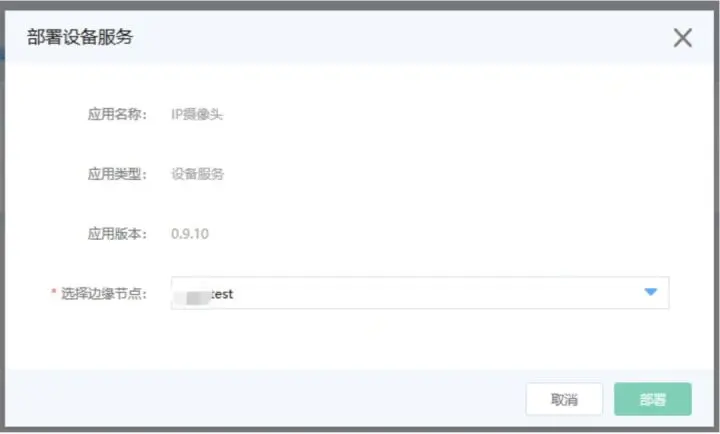The width and height of the screenshot is (720, 434).
Task: Open the 选择边缘节点 dropdown field
Action: (420, 293)
